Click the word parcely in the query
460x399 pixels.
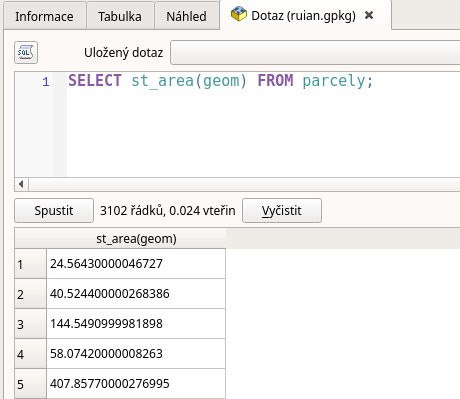point(334,81)
